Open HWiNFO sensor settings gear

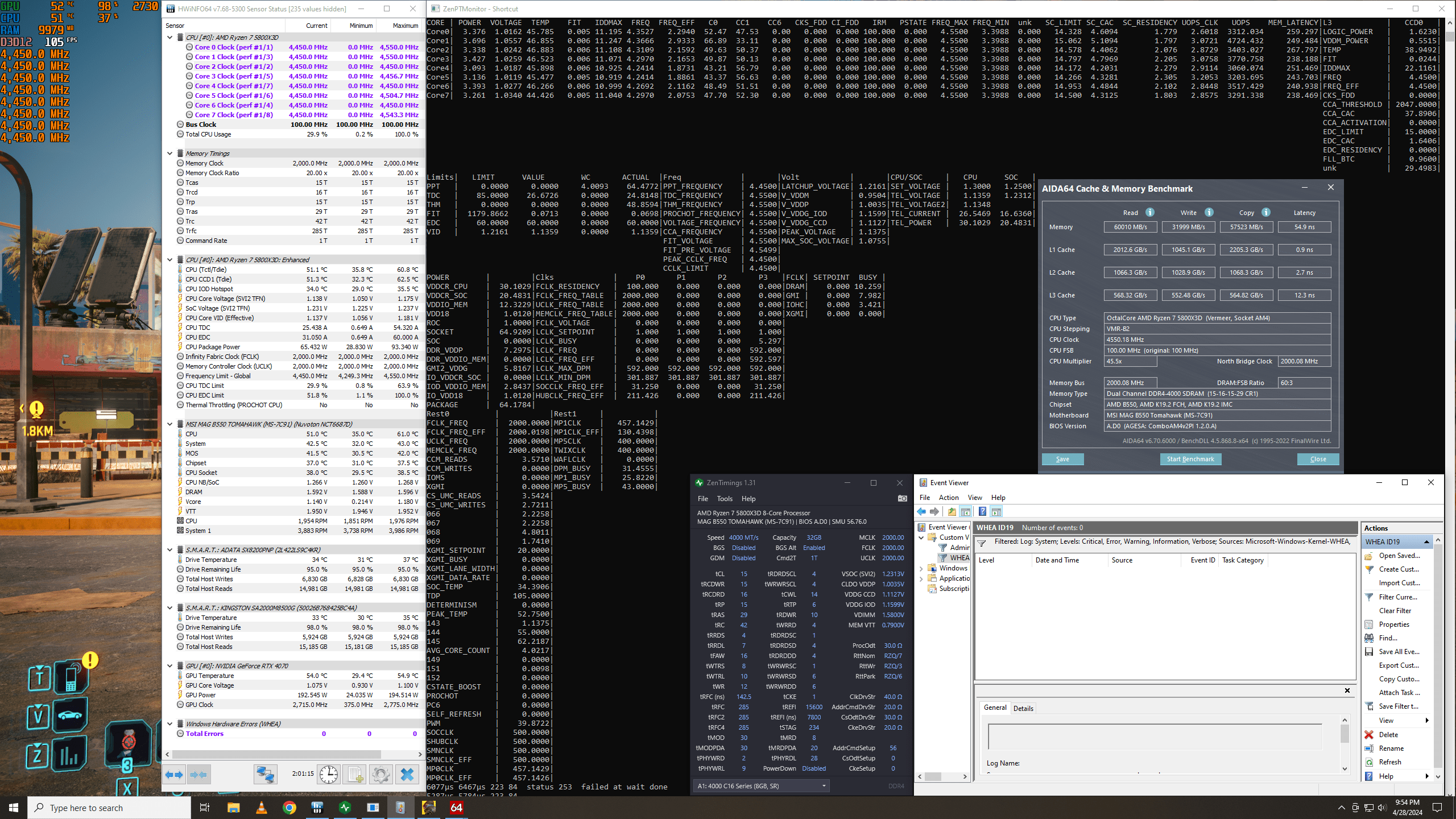[x=380, y=775]
